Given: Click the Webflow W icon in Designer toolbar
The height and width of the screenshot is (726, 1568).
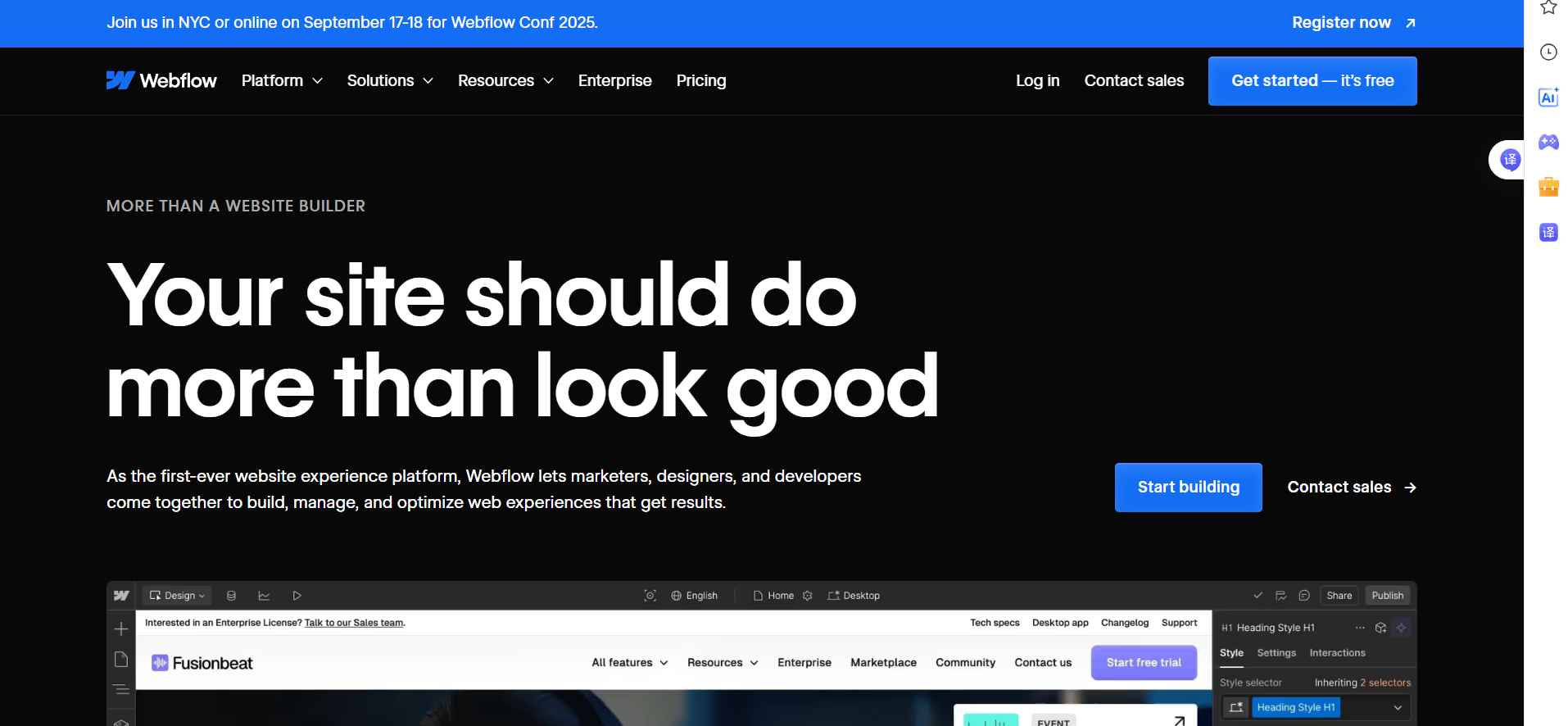Looking at the screenshot, I should click(x=121, y=596).
